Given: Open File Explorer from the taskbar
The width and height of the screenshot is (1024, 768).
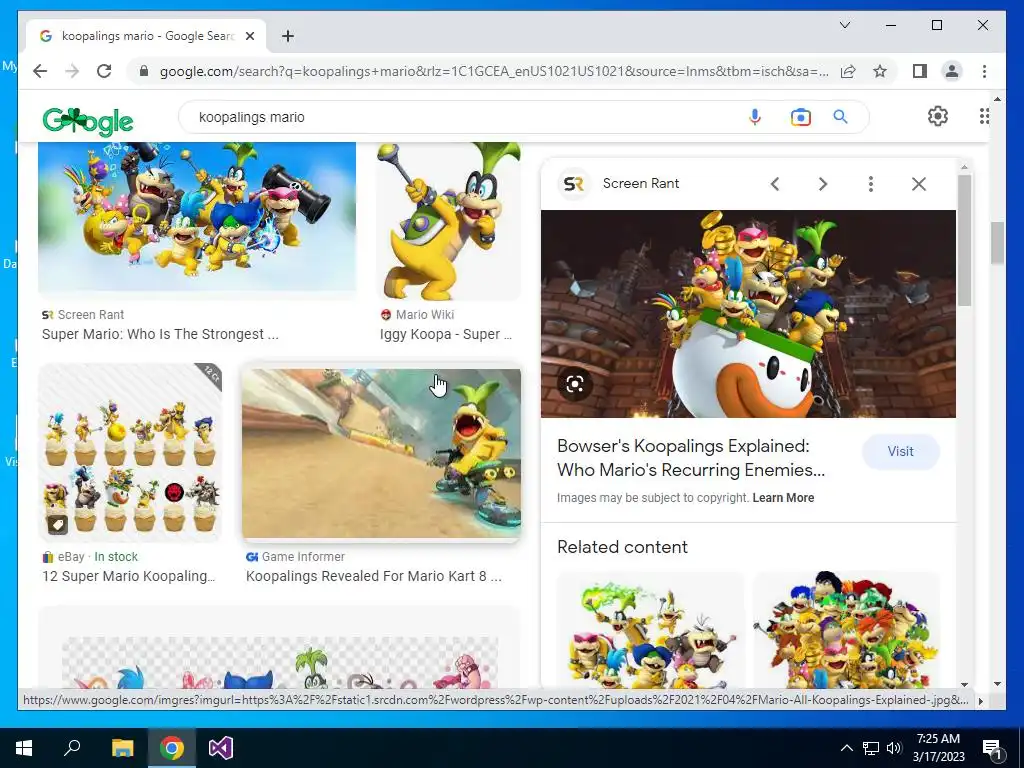Looking at the screenshot, I should (x=122, y=748).
